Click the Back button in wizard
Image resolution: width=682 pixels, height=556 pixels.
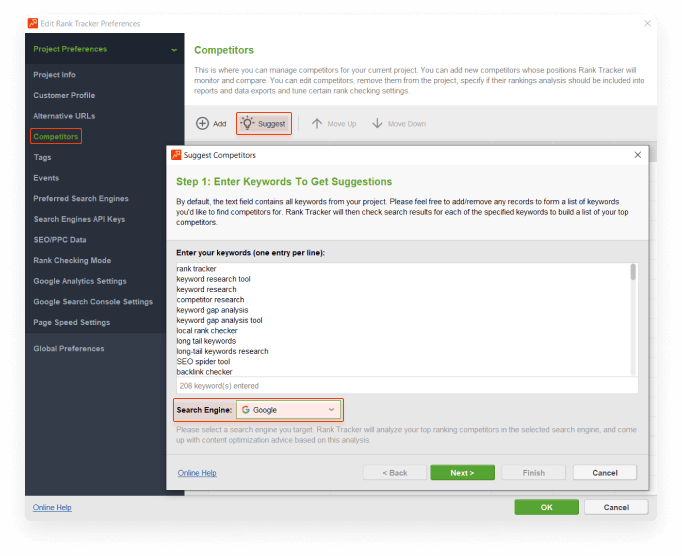click(395, 472)
